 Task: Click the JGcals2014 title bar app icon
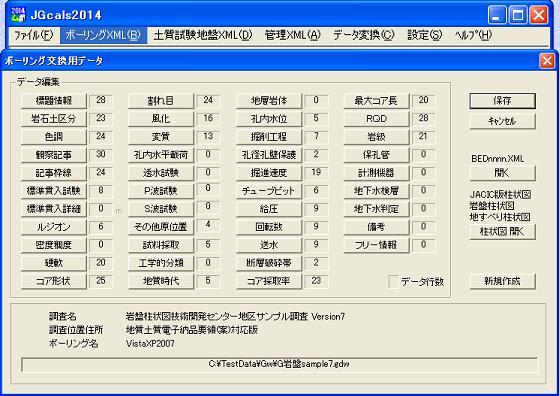point(18,14)
